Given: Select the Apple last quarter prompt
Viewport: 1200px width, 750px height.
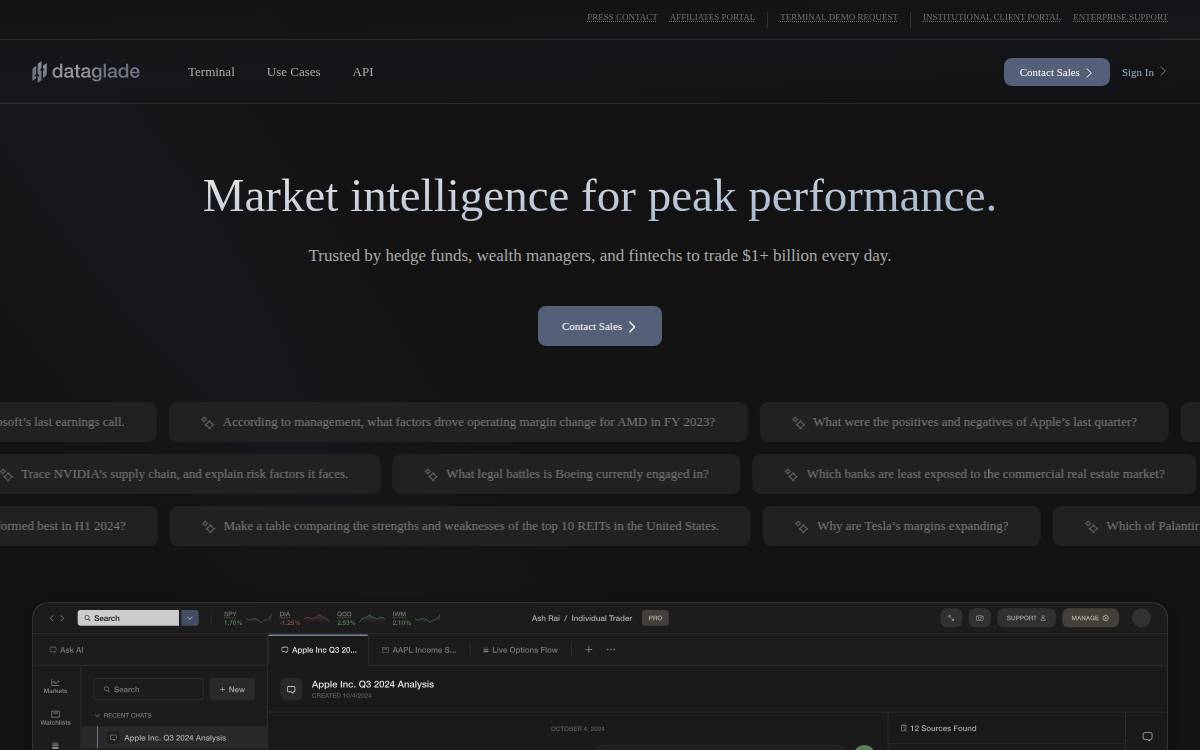Looking at the screenshot, I should [964, 422].
